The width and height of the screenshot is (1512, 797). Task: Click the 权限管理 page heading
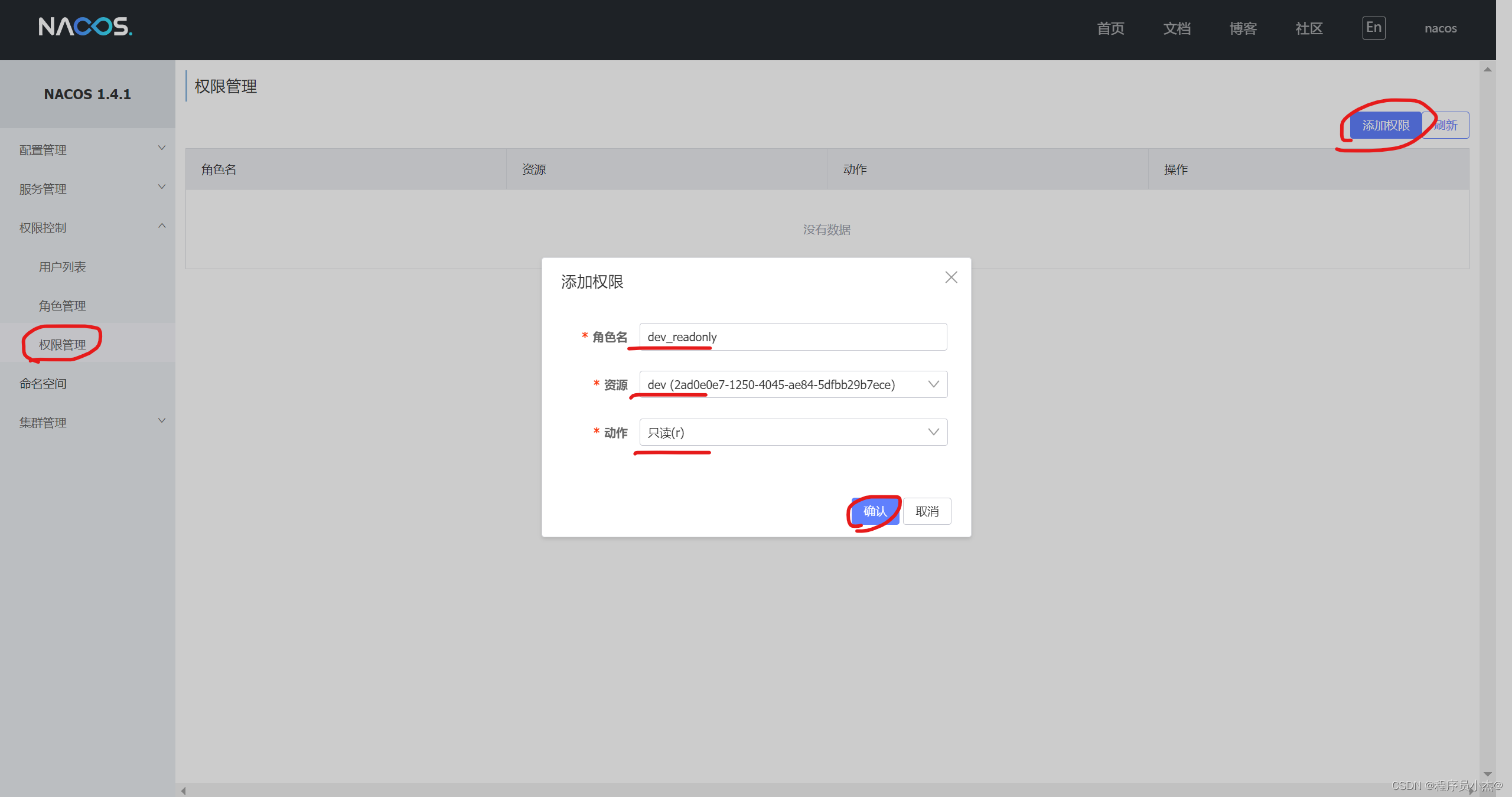[x=226, y=87]
